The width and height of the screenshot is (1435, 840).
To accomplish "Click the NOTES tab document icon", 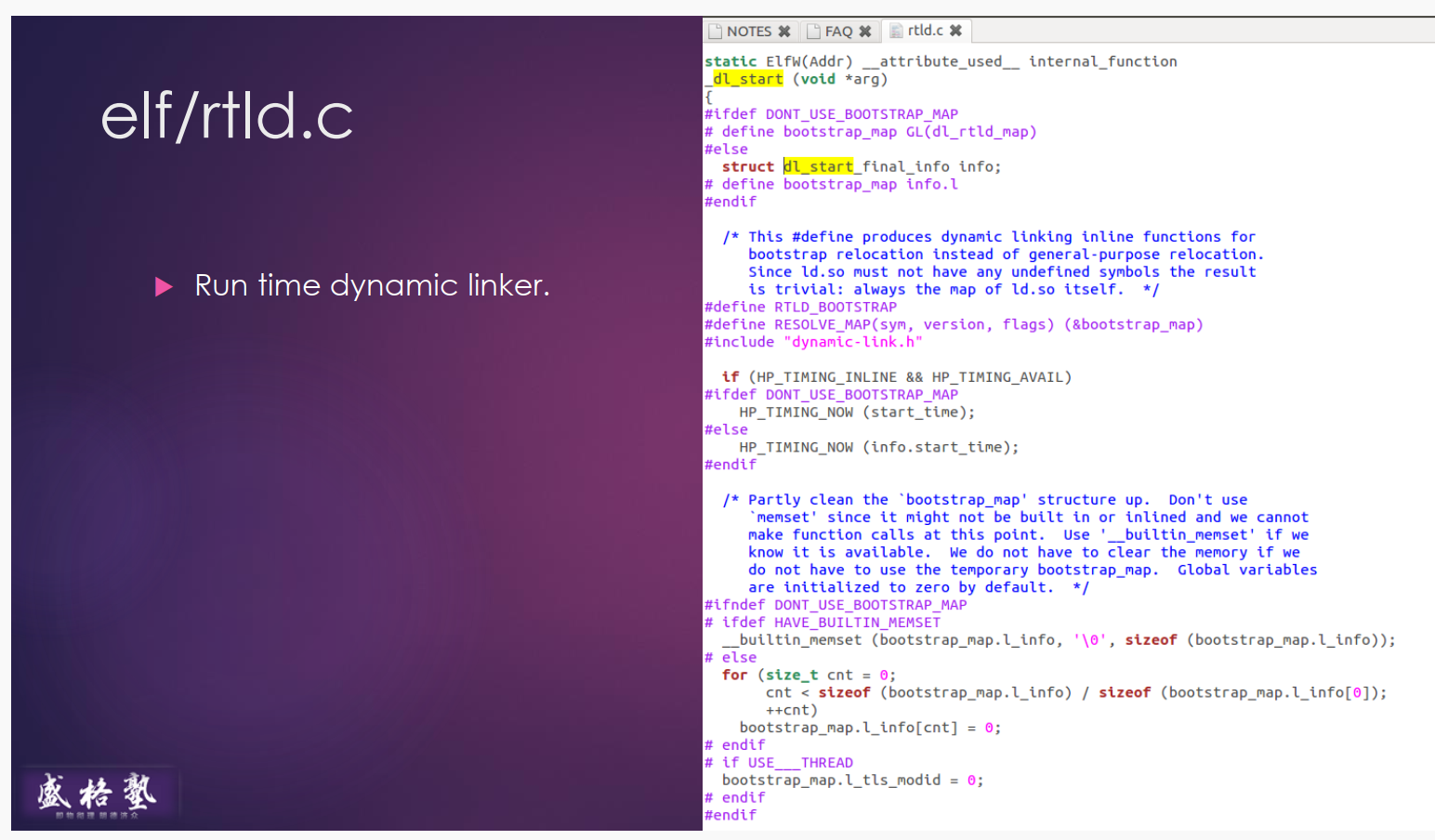I will tap(715, 32).
